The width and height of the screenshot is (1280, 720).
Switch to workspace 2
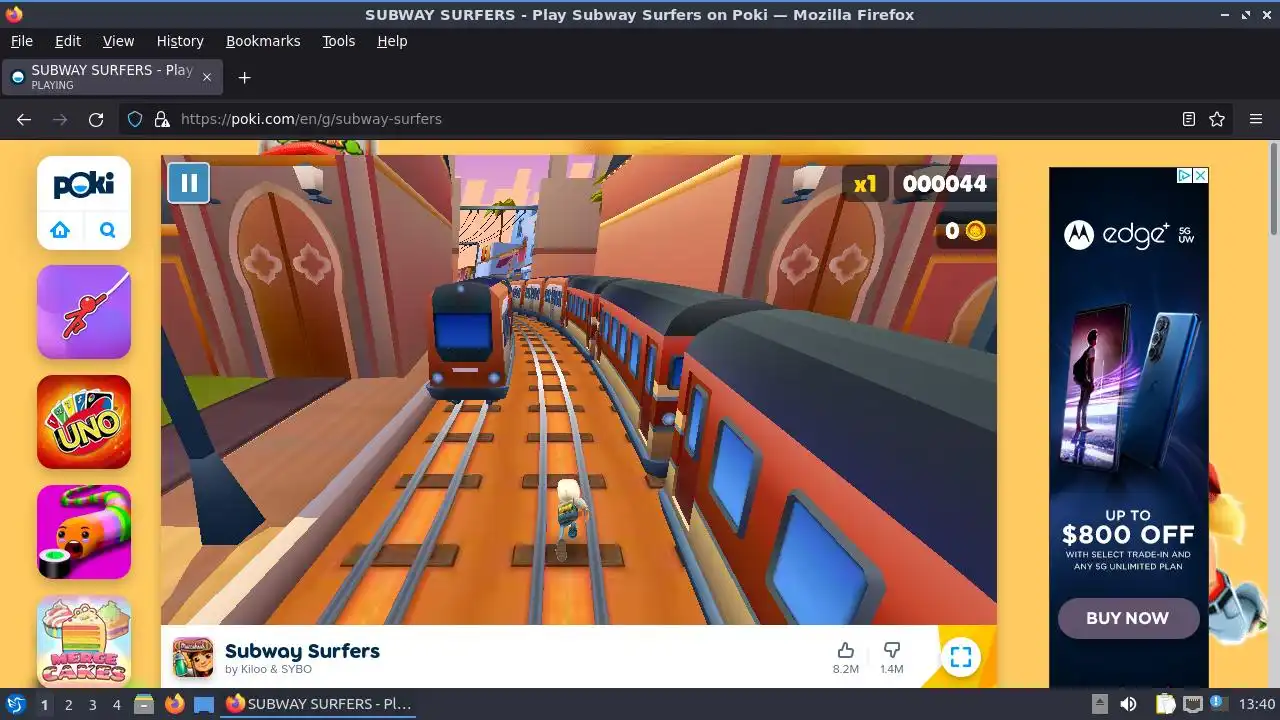pos(68,704)
